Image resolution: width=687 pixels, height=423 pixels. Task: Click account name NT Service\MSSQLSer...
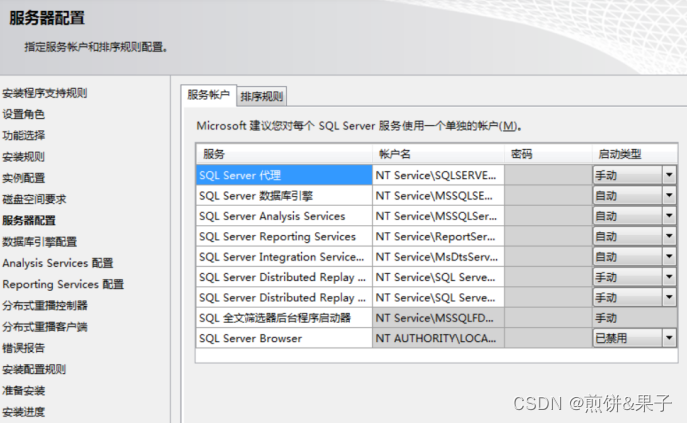(438, 216)
